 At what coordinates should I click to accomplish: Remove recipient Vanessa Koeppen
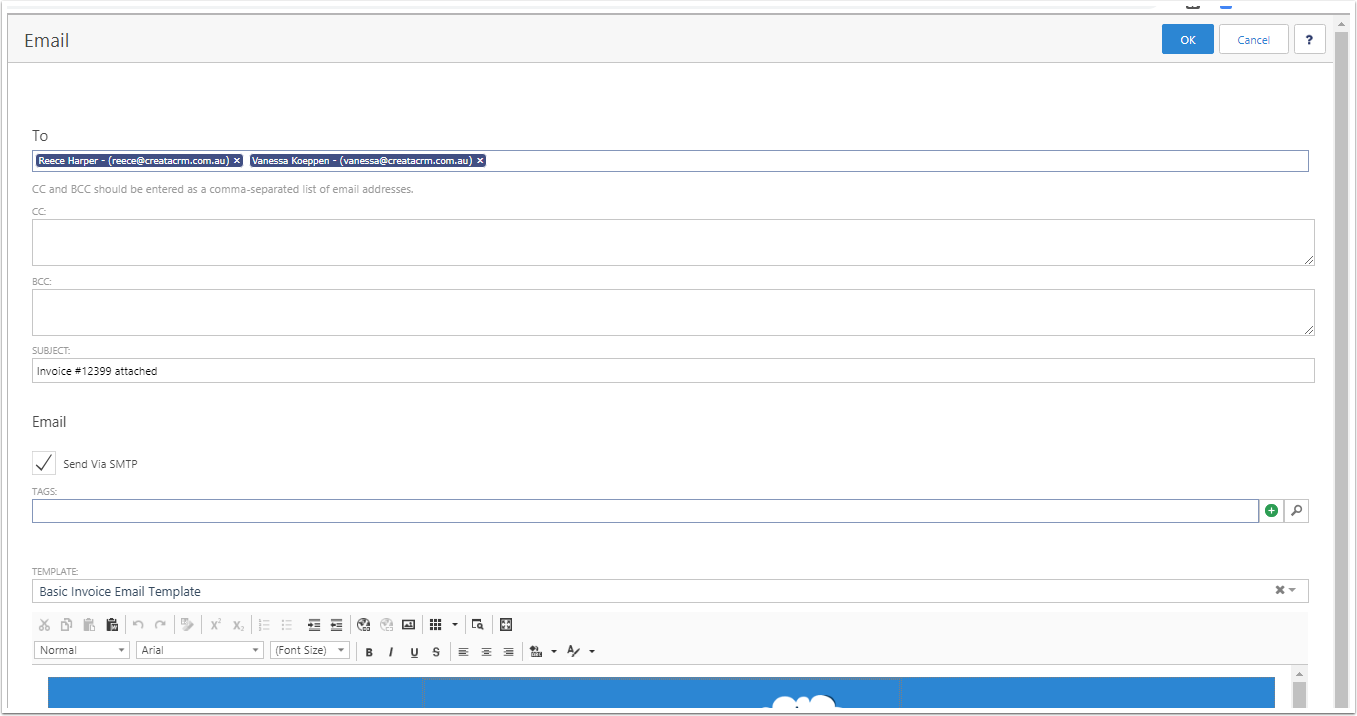pyautogui.click(x=480, y=160)
